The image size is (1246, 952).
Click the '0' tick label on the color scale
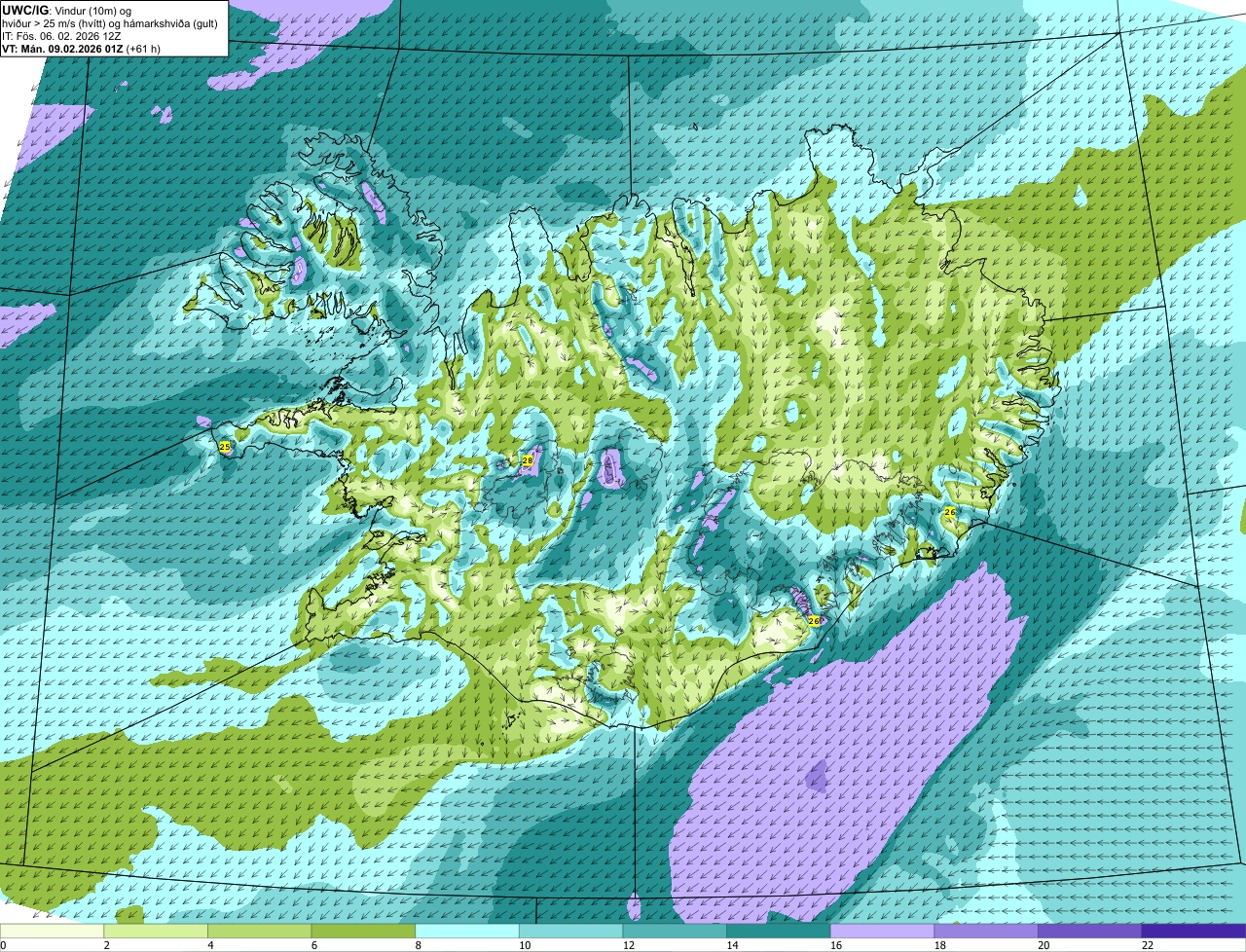3,945
